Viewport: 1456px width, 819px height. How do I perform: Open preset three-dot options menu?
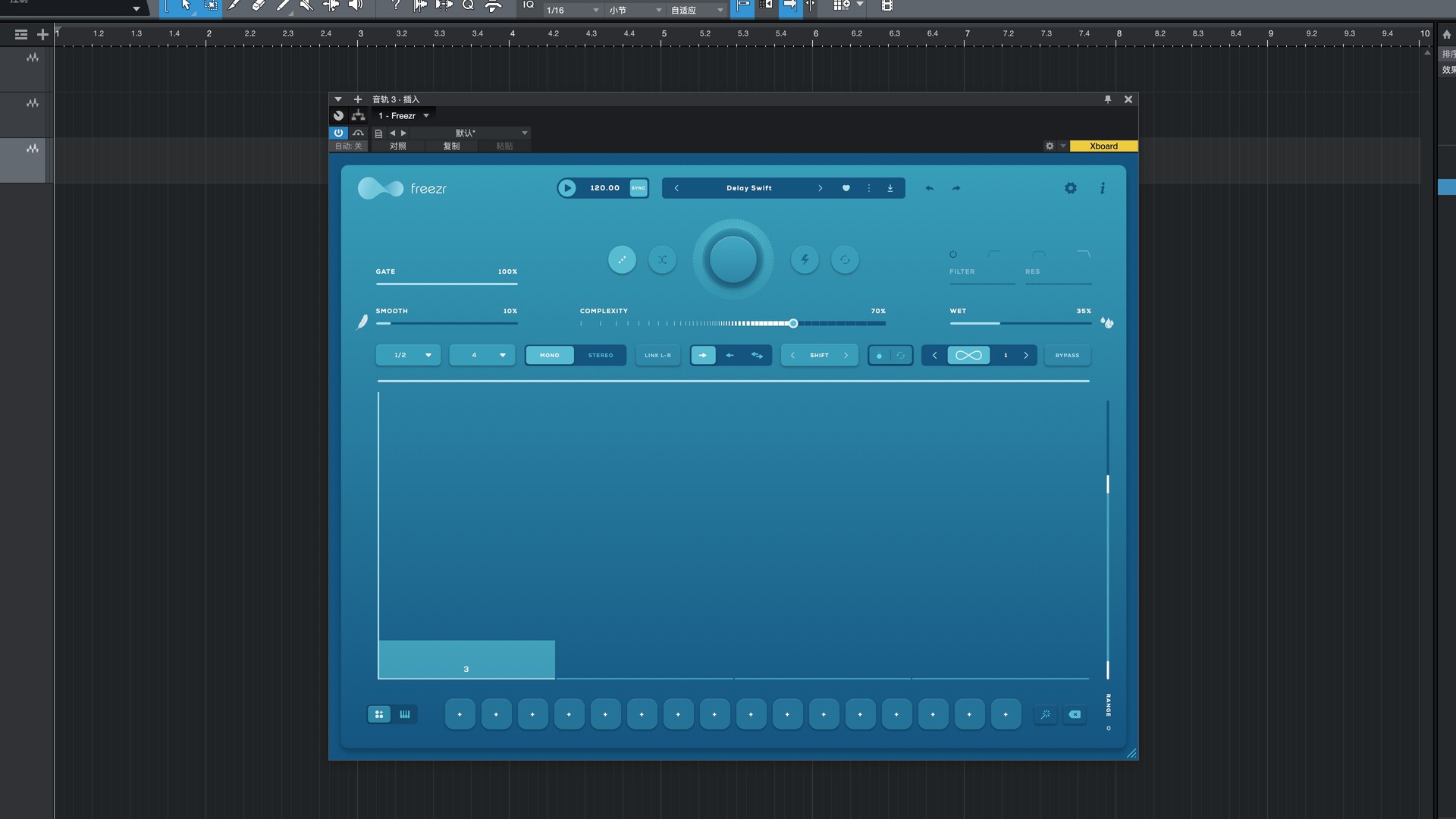pyautogui.click(x=869, y=188)
